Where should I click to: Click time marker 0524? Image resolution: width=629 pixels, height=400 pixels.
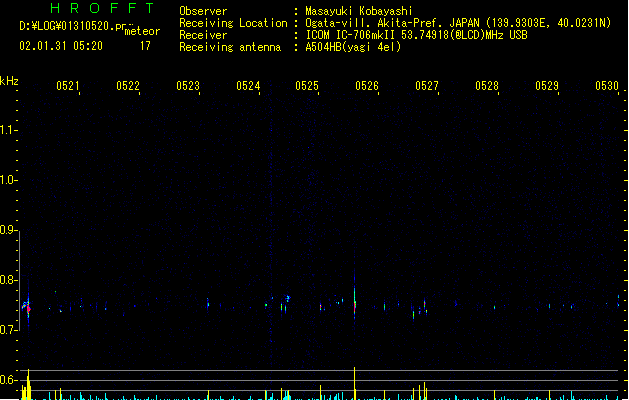click(248, 86)
